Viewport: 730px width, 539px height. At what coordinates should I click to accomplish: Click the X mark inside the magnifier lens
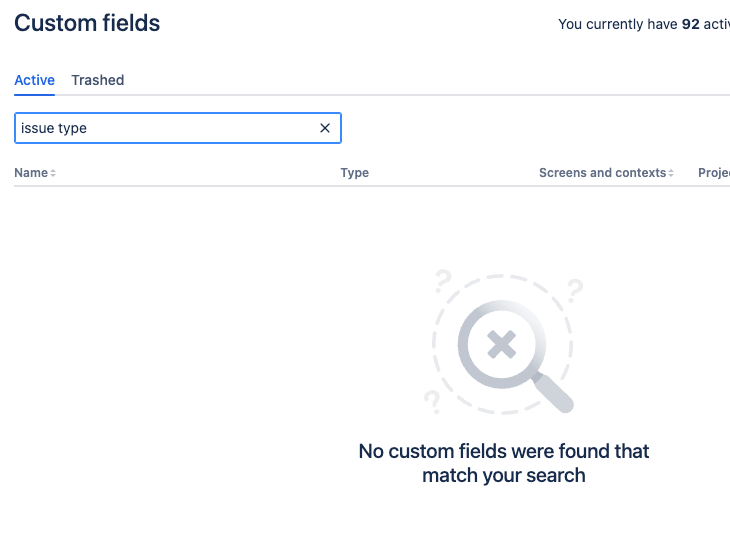pyautogui.click(x=501, y=346)
